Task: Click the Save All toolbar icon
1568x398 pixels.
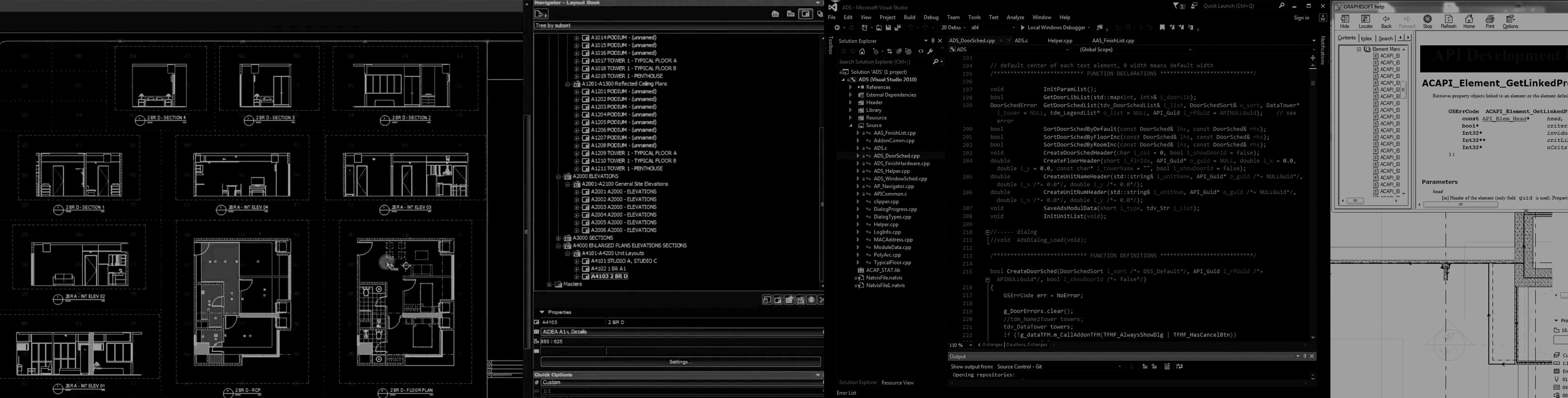Action: [897, 27]
